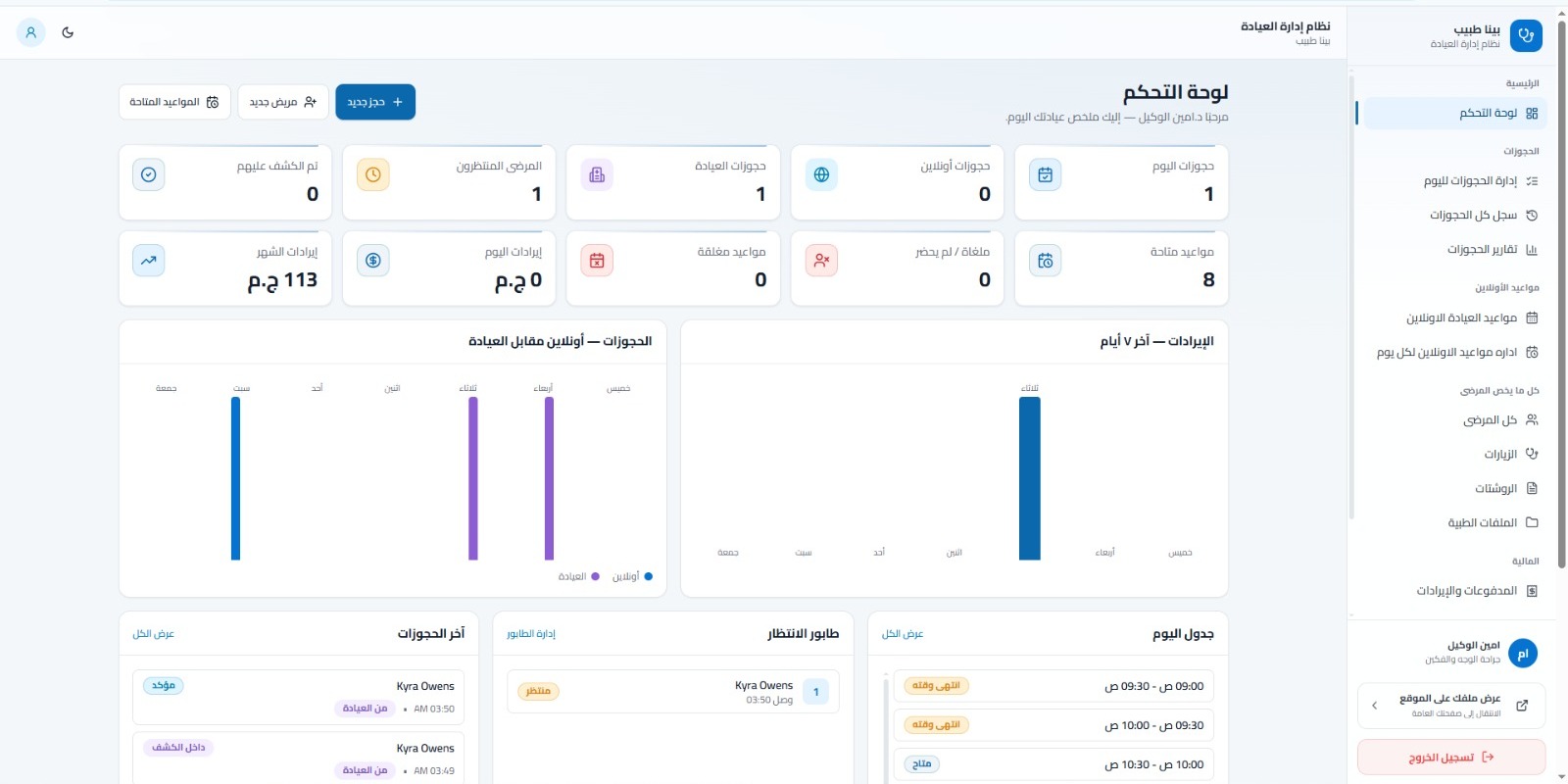Toggle dark mode moon icon
This screenshot has width=1568, height=784.
pos(68,32)
